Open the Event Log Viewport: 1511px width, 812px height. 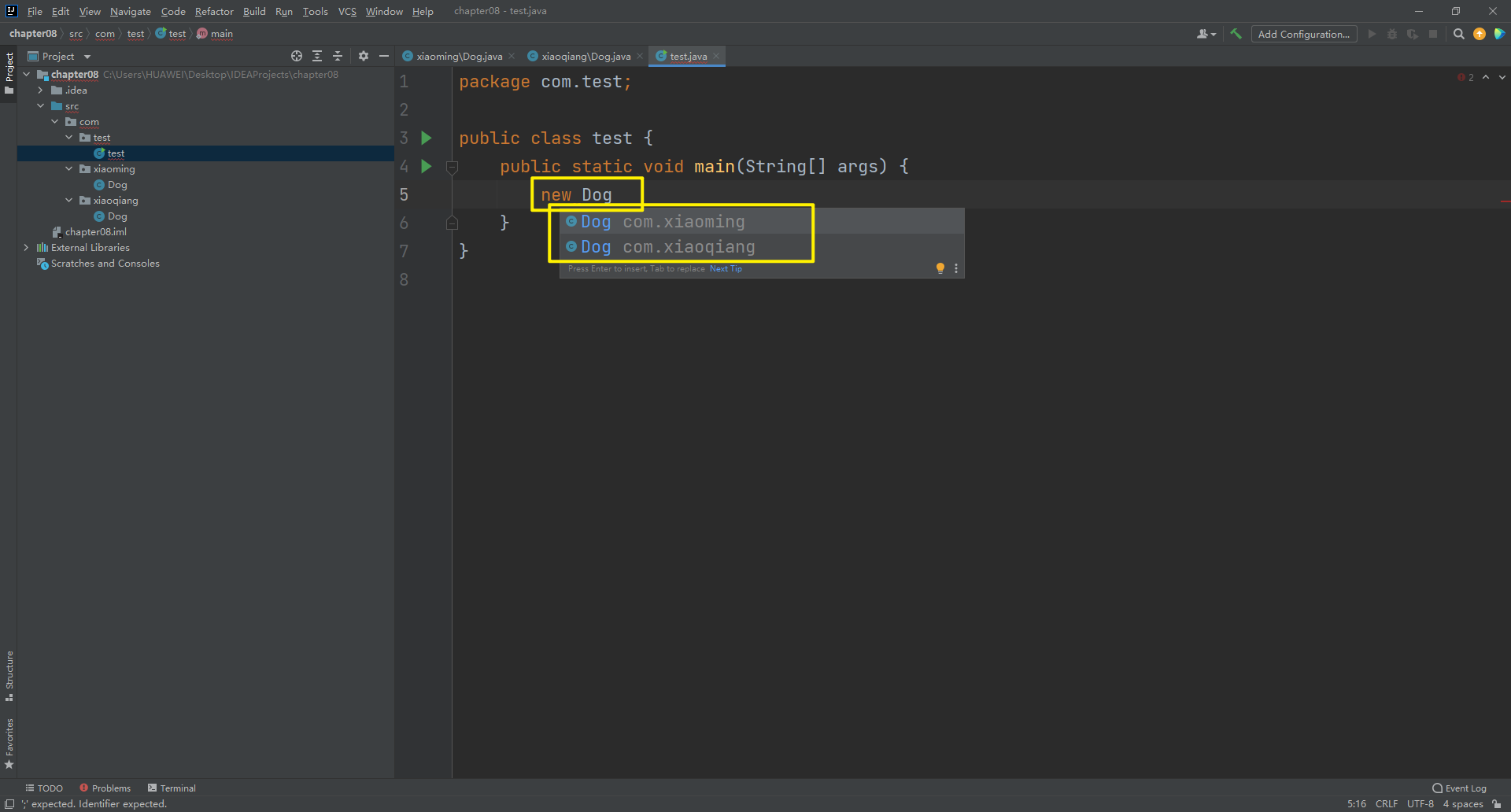click(x=1459, y=788)
